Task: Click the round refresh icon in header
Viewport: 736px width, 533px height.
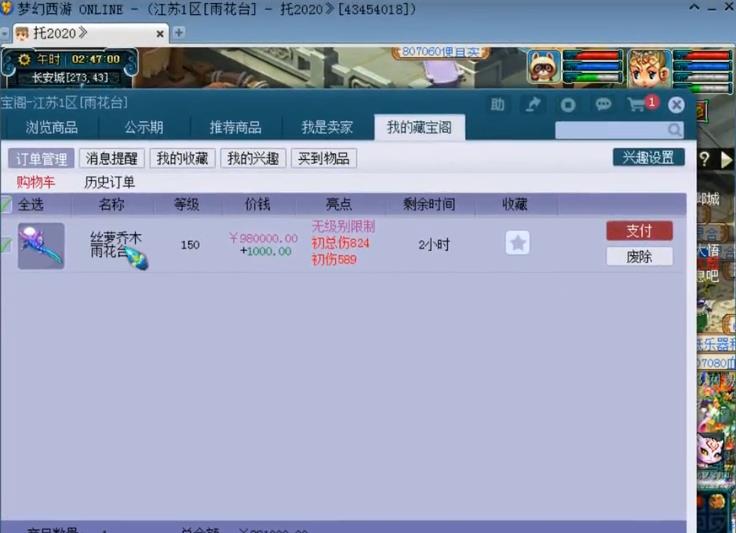Action: [568, 104]
